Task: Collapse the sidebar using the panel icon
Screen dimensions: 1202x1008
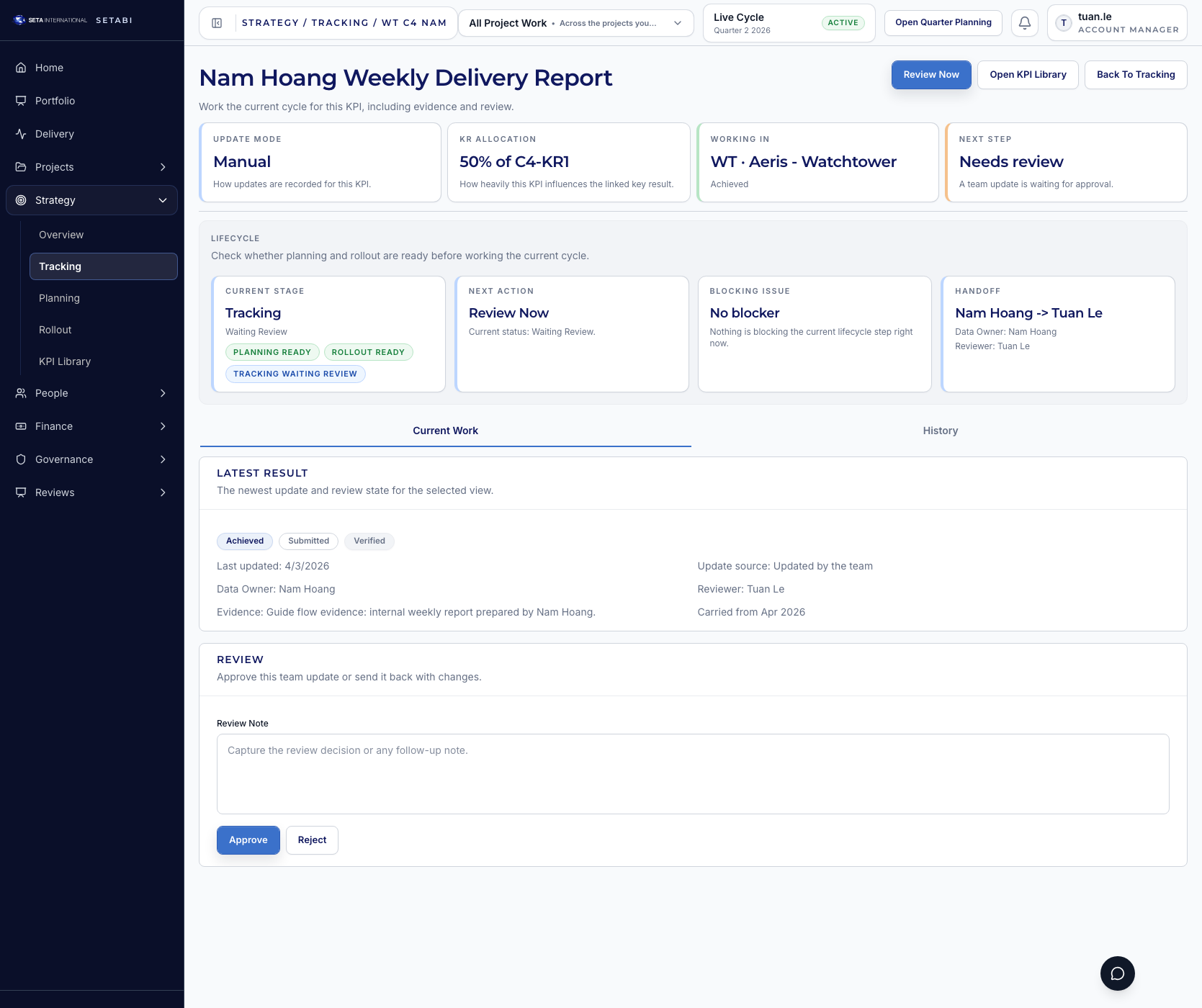Action: coord(215,22)
